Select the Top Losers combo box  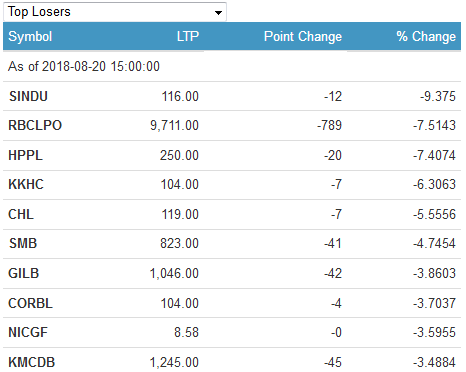pos(115,12)
